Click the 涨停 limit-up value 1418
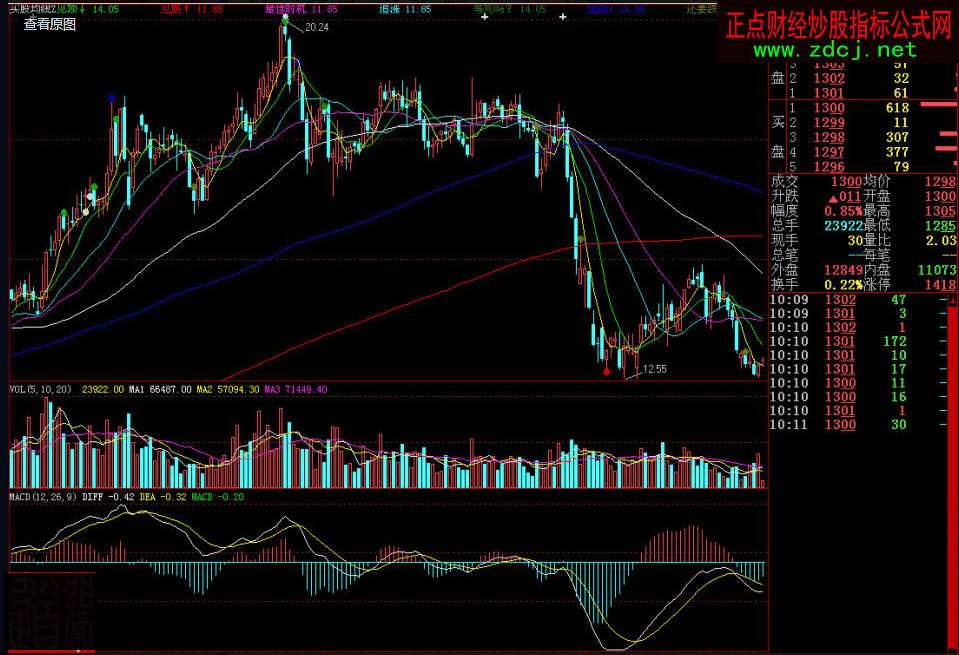The width and height of the screenshot is (959, 655). click(936, 285)
